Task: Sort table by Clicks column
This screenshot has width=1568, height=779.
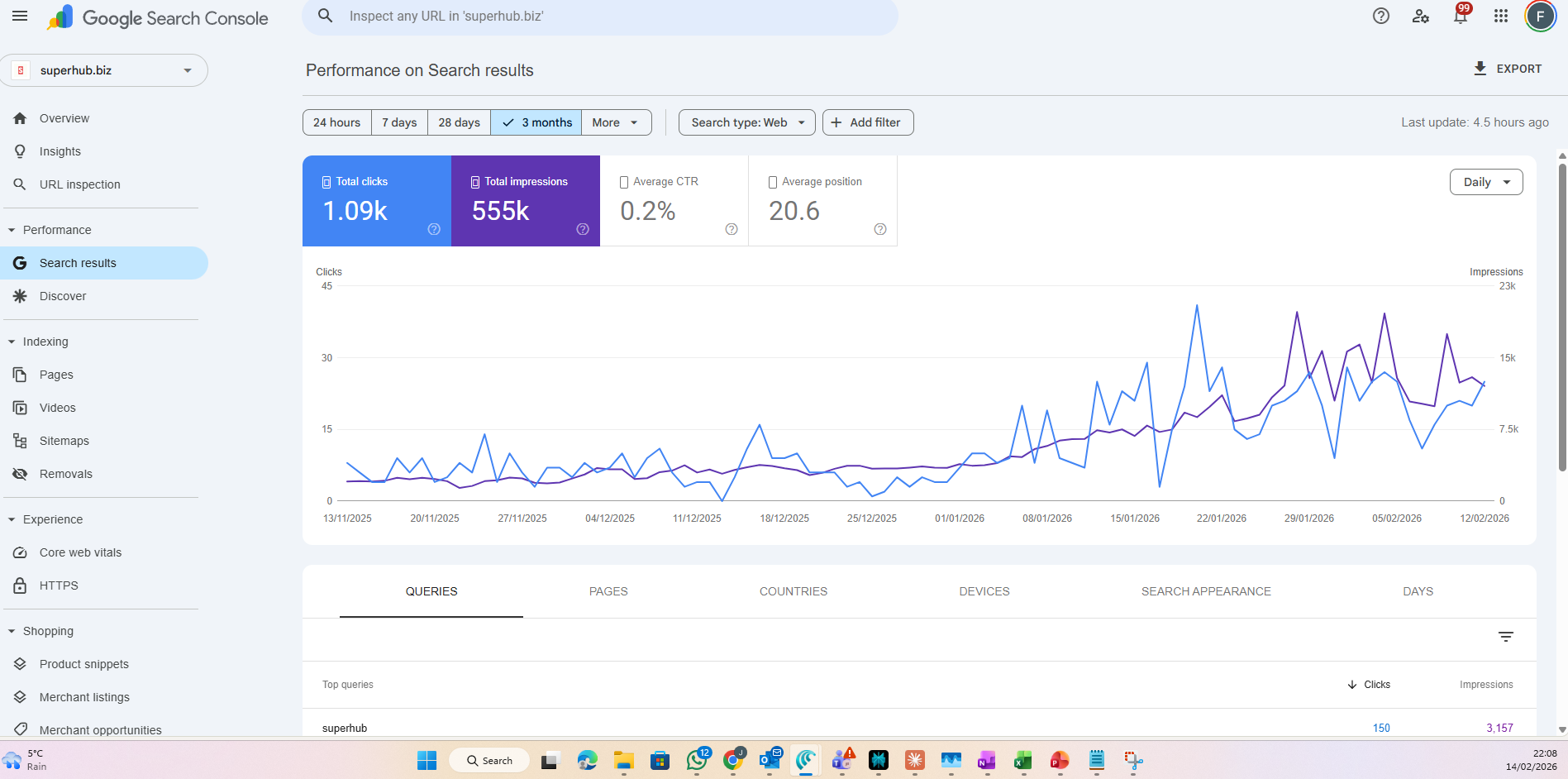Action: tap(1369, 685)
